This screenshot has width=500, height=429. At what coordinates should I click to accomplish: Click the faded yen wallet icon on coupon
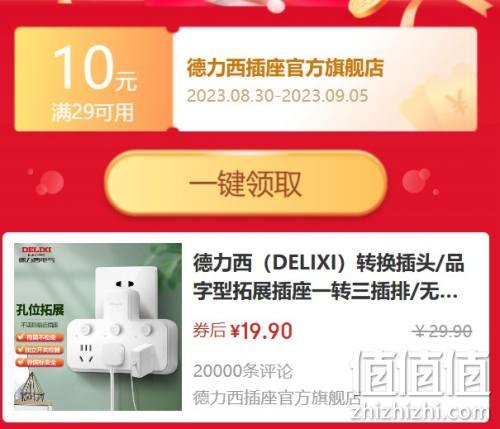438,100
